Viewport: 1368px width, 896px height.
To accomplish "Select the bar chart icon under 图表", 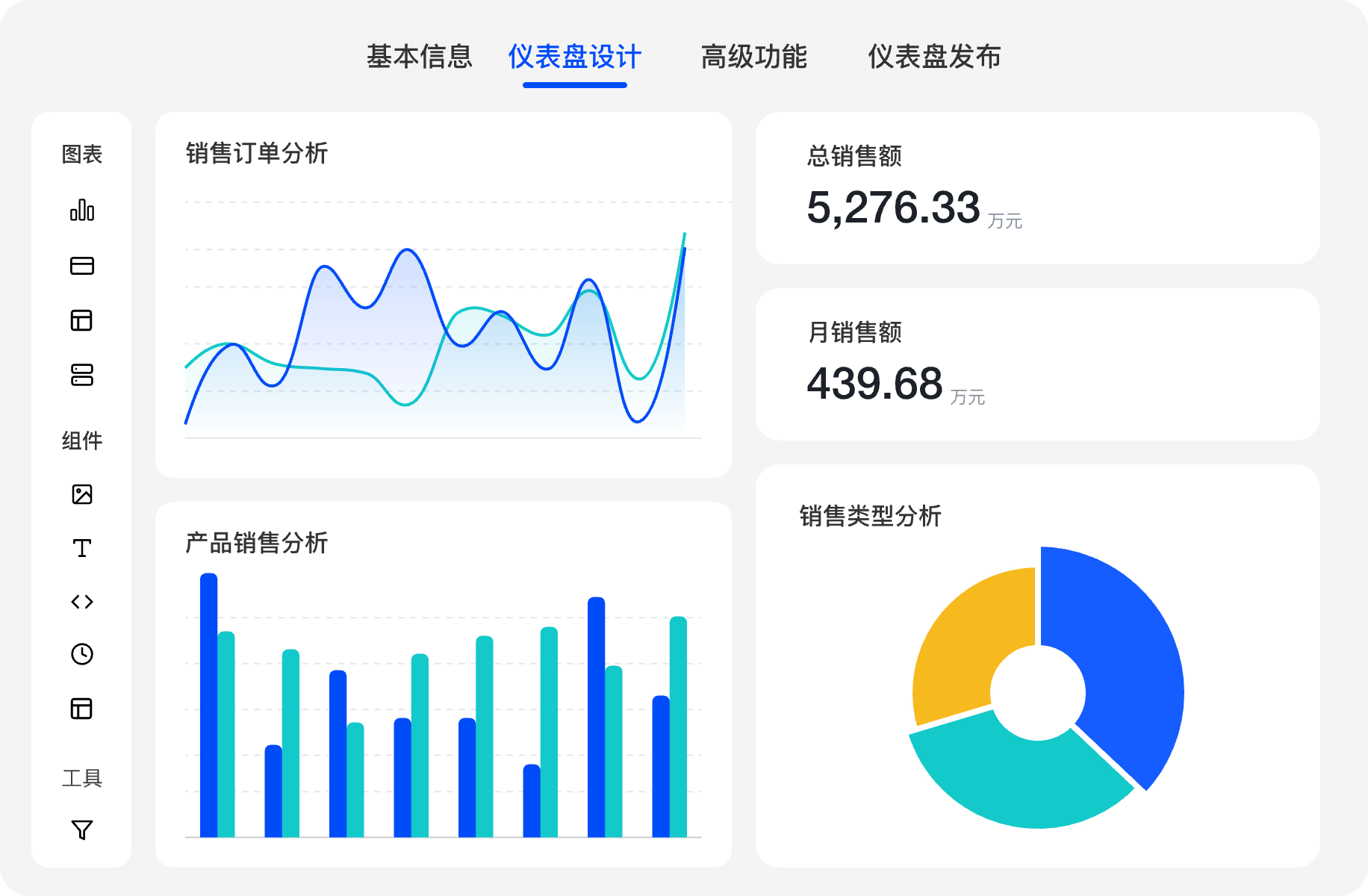I will point(82,210).
